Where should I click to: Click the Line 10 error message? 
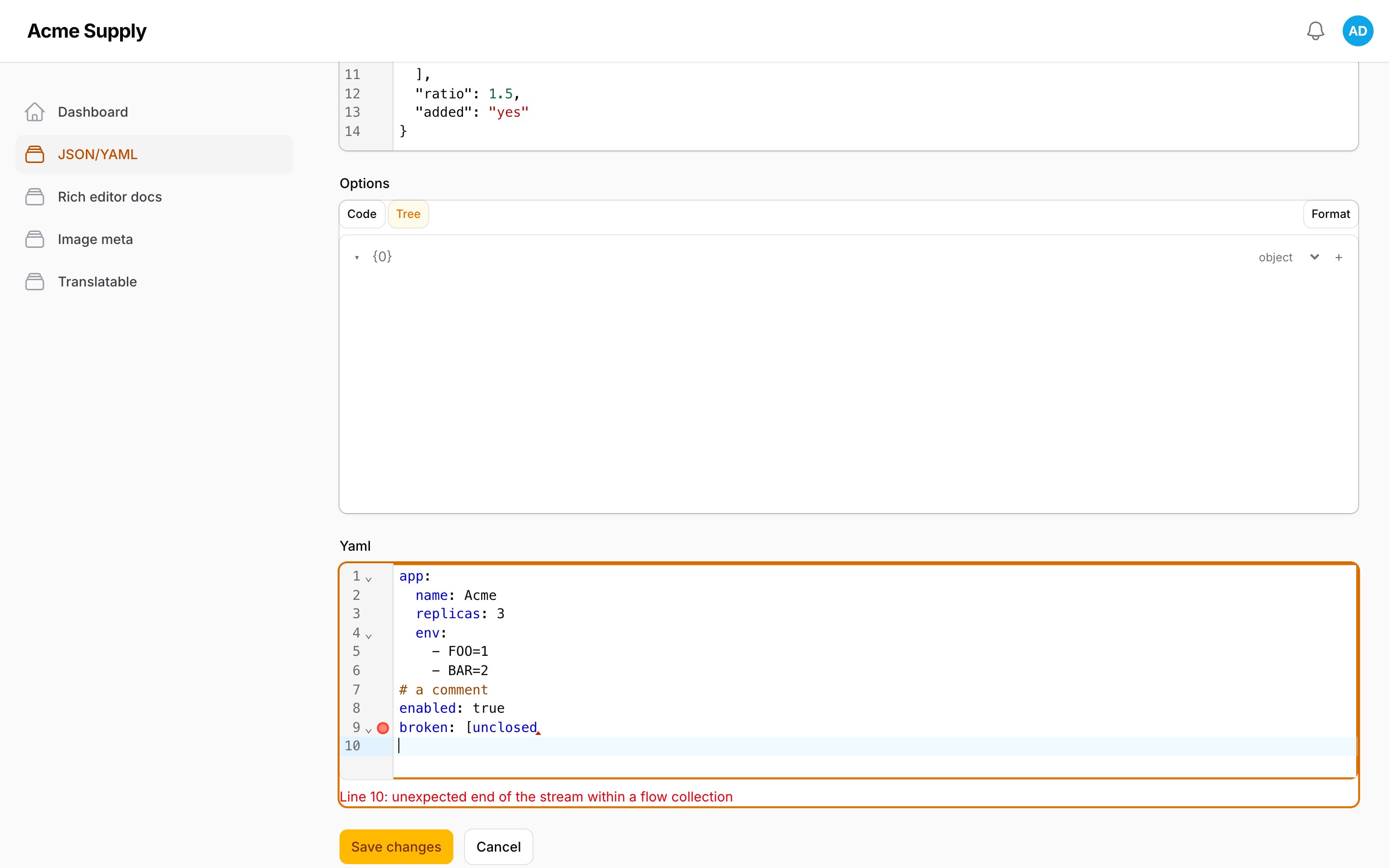536,797
